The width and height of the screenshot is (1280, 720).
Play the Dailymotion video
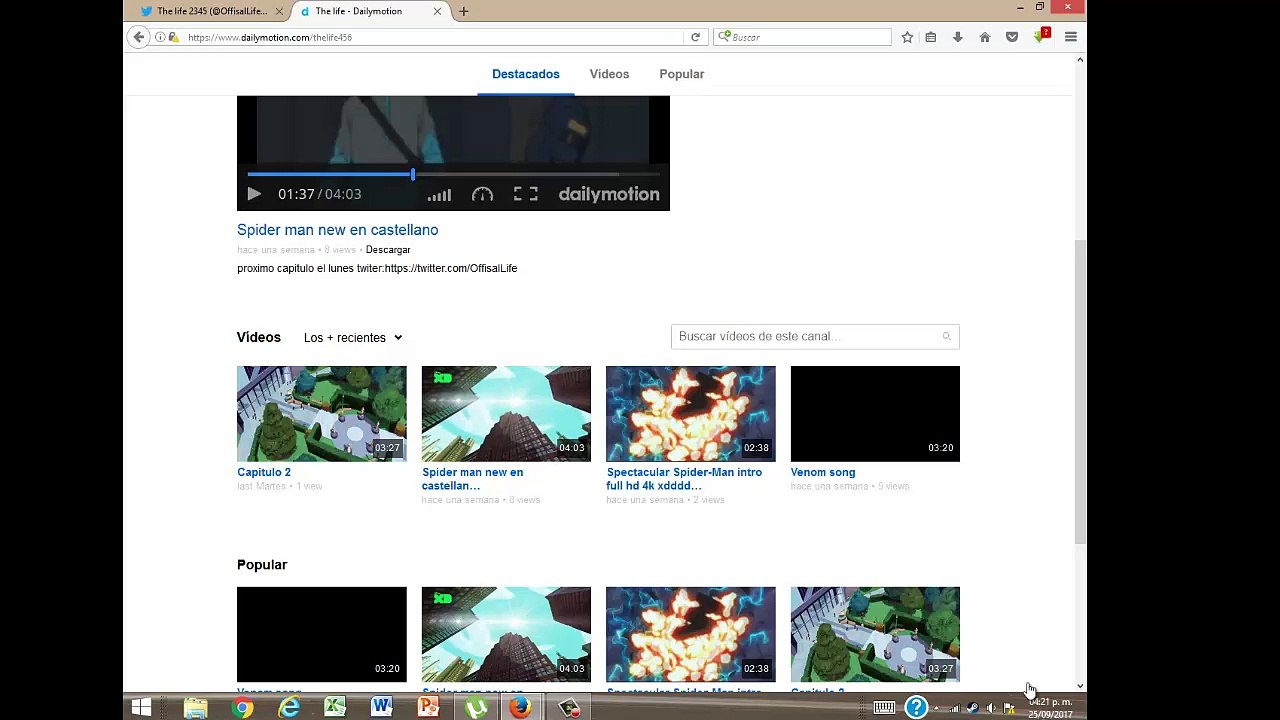point(254,194)
